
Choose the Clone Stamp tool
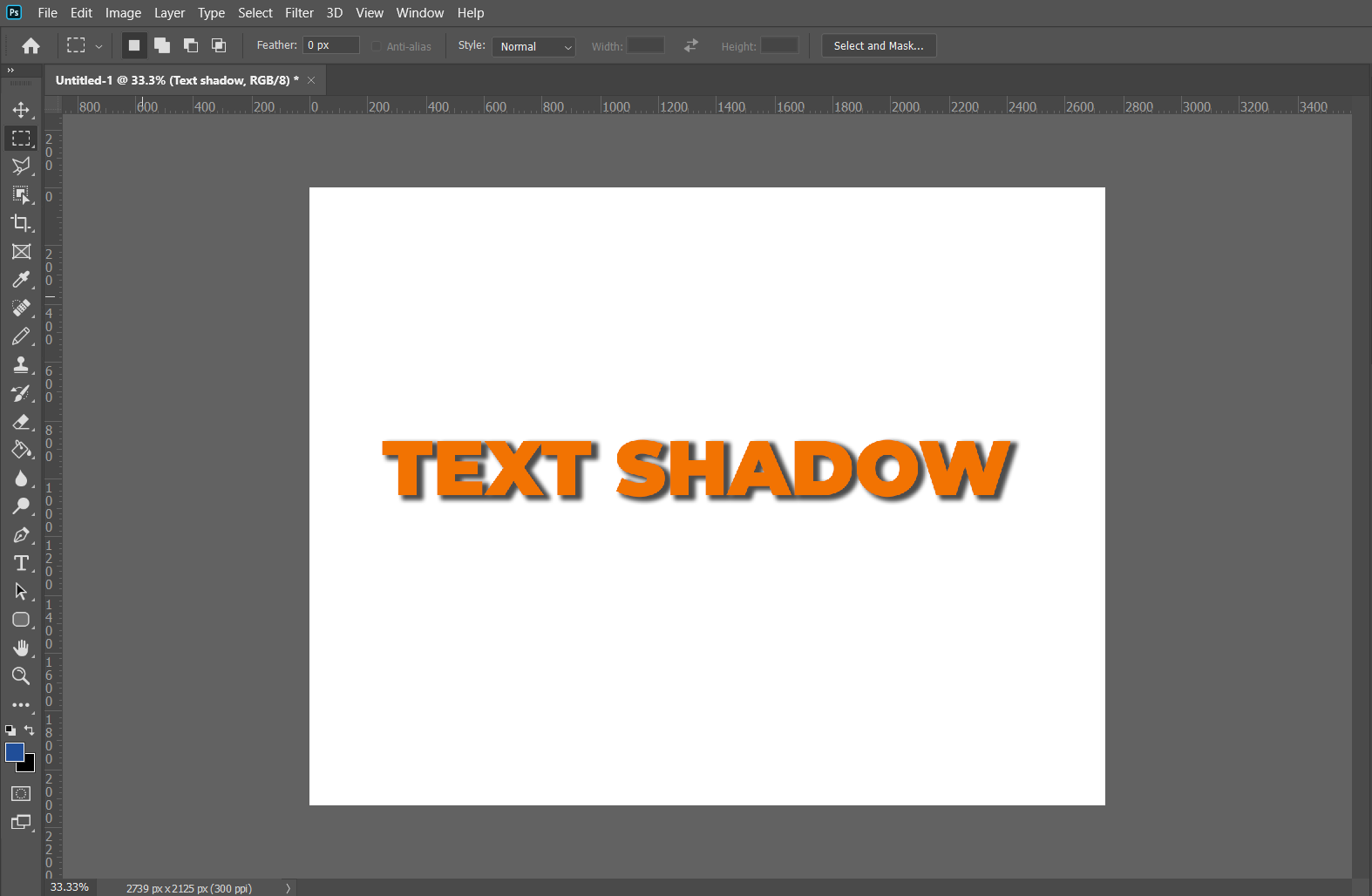(x=21, y=364)
